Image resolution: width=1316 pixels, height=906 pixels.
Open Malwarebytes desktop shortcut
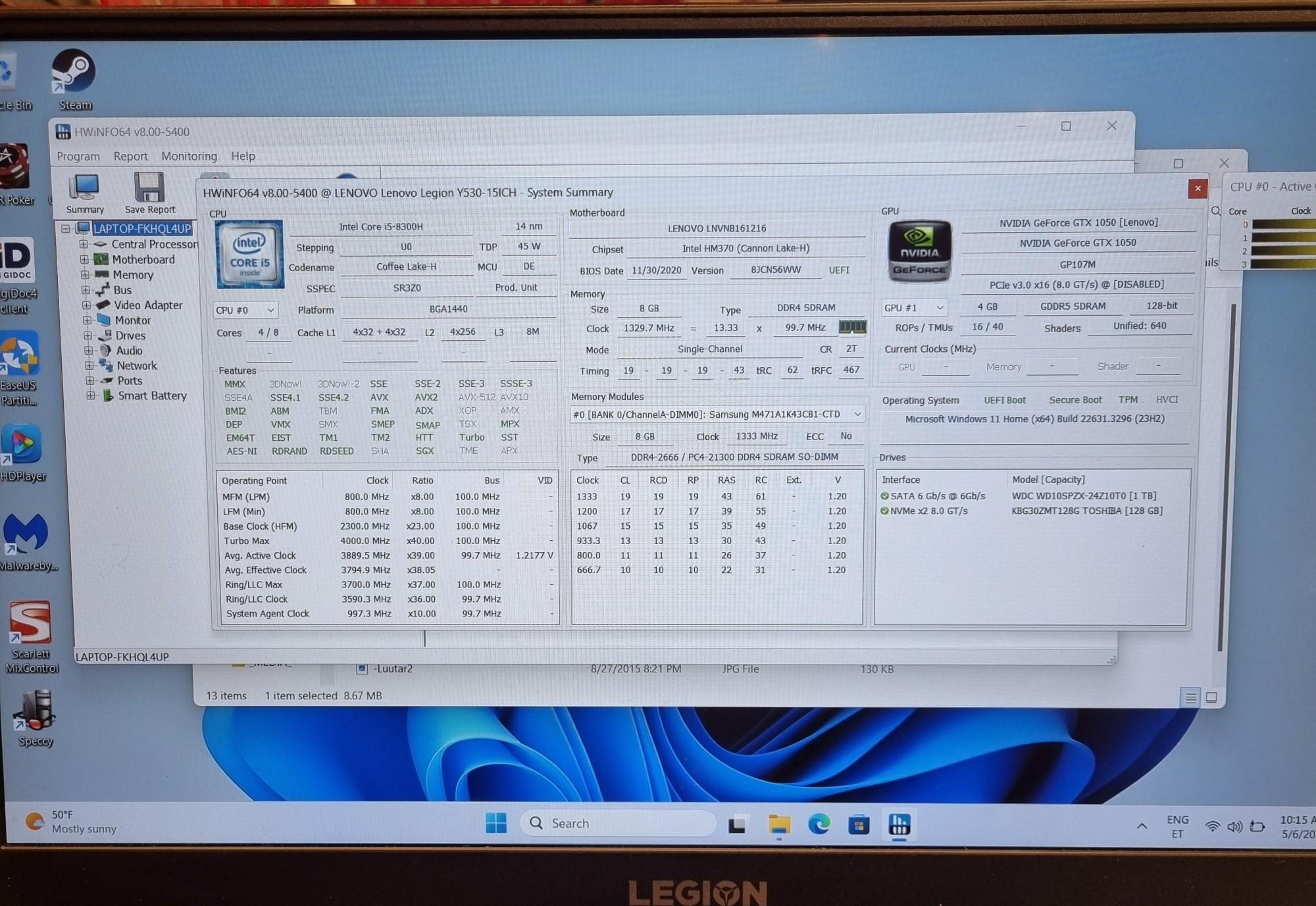(x=27, y=542)
